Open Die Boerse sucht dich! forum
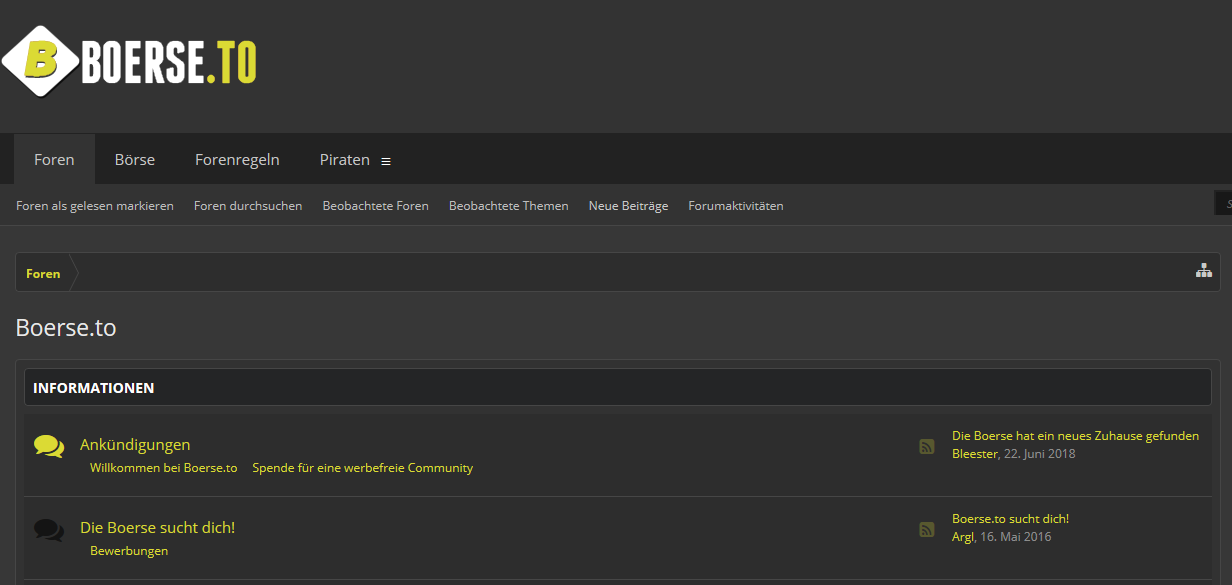The width and height of the screenshot is (1232, 585). pos(157,527)
